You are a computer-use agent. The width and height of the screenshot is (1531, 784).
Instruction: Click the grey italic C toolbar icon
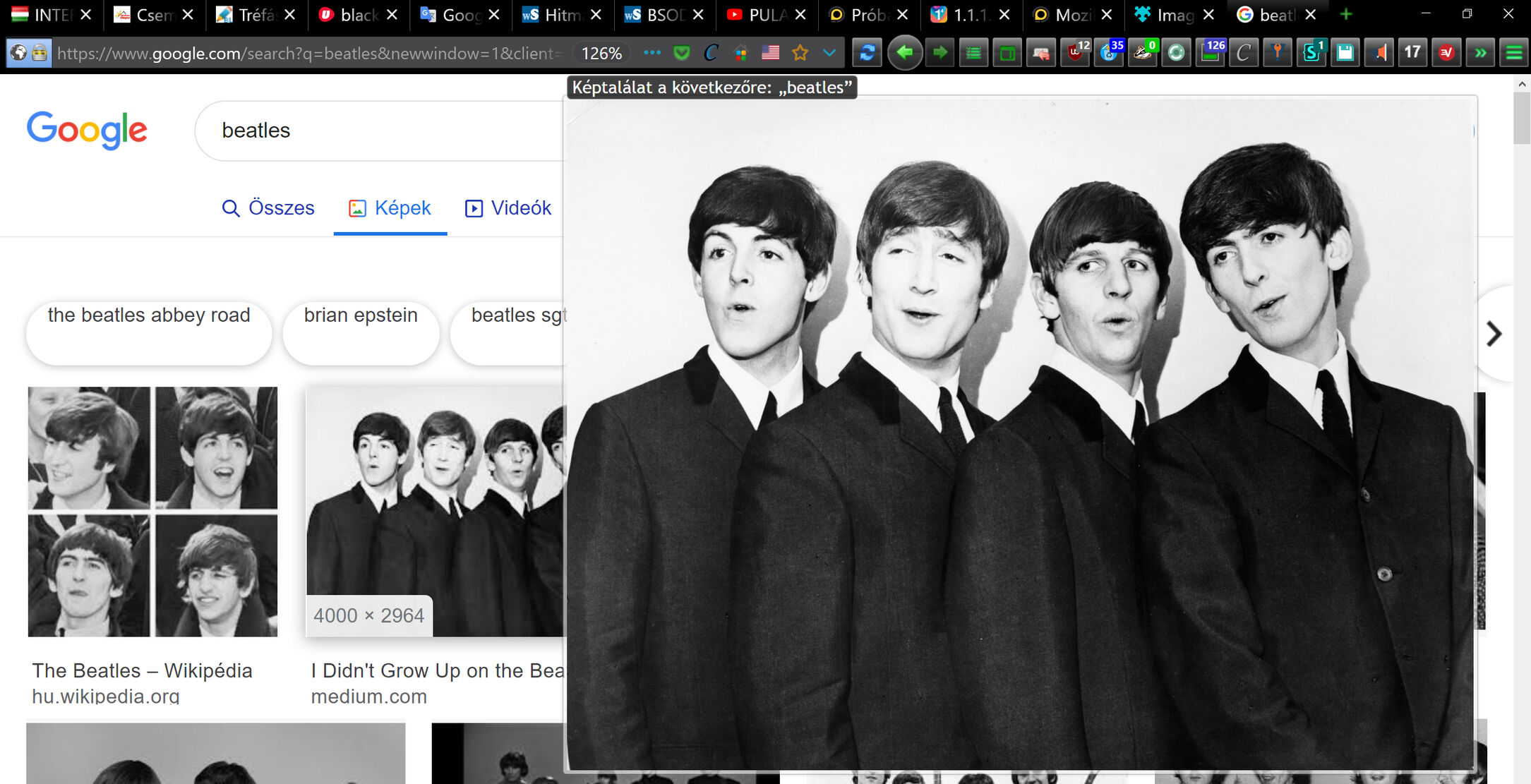pos(1244,53)
